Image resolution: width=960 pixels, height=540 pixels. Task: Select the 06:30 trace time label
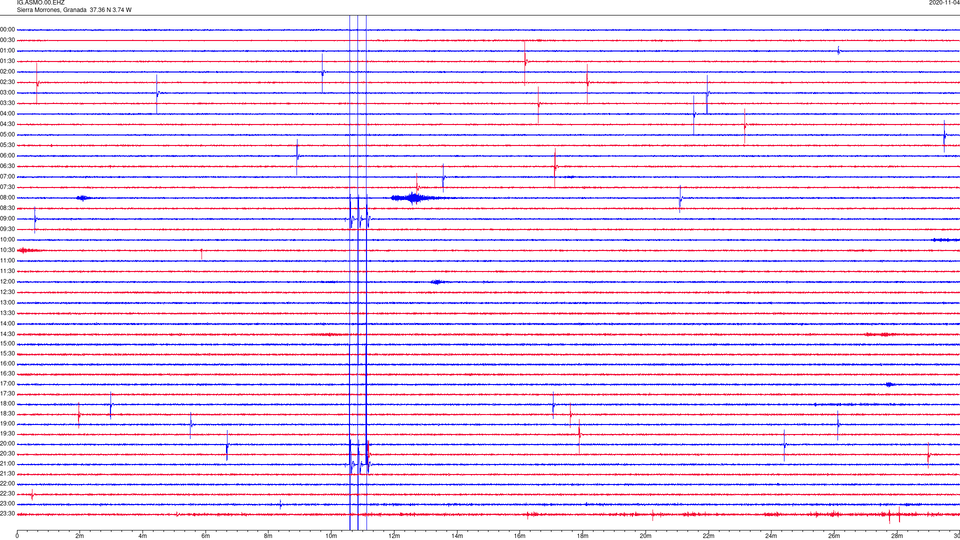pyautogui.click(x=7, y=166)
